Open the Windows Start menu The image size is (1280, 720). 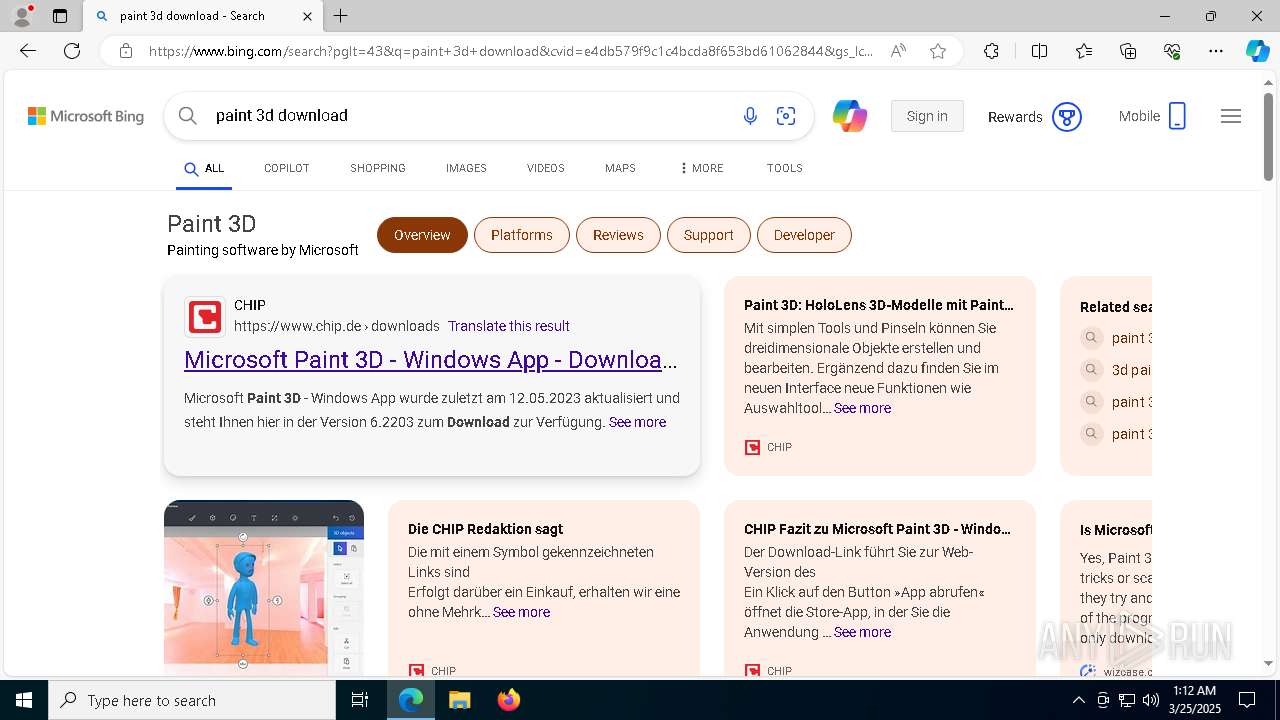pos(23,700)
